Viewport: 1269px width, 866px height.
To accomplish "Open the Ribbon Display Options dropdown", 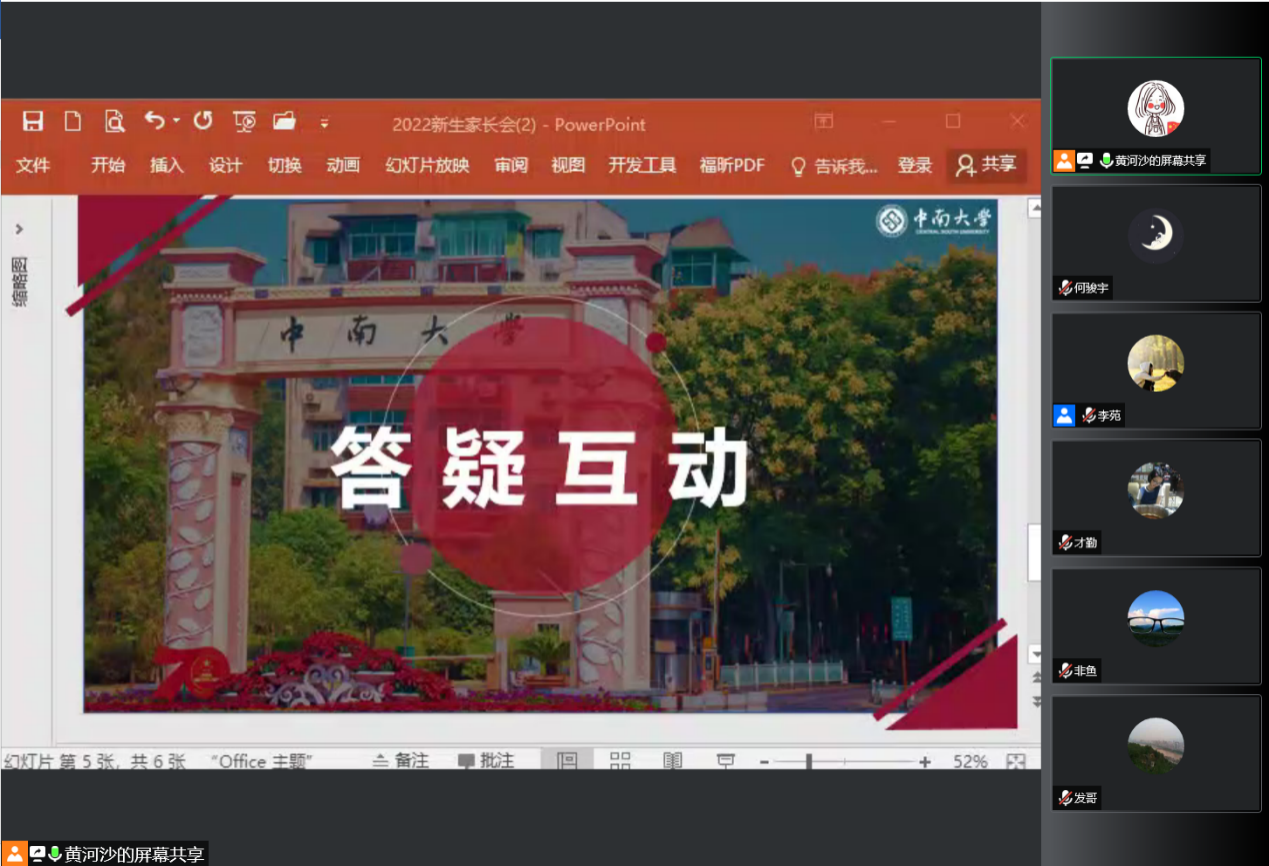I will click(824, 121).
